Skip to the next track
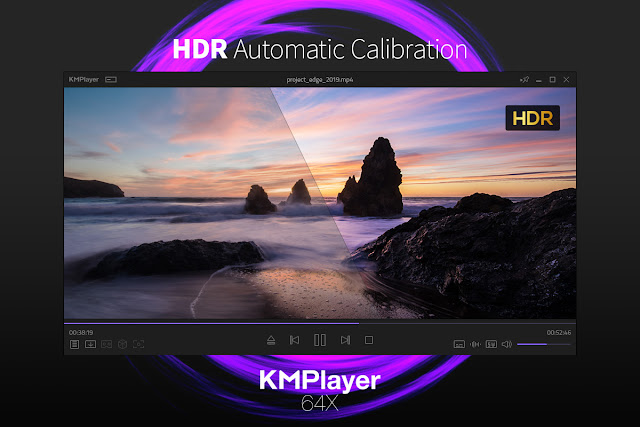Screen dimensions: 640x427 pyautogui.click(x=345, y=340)
